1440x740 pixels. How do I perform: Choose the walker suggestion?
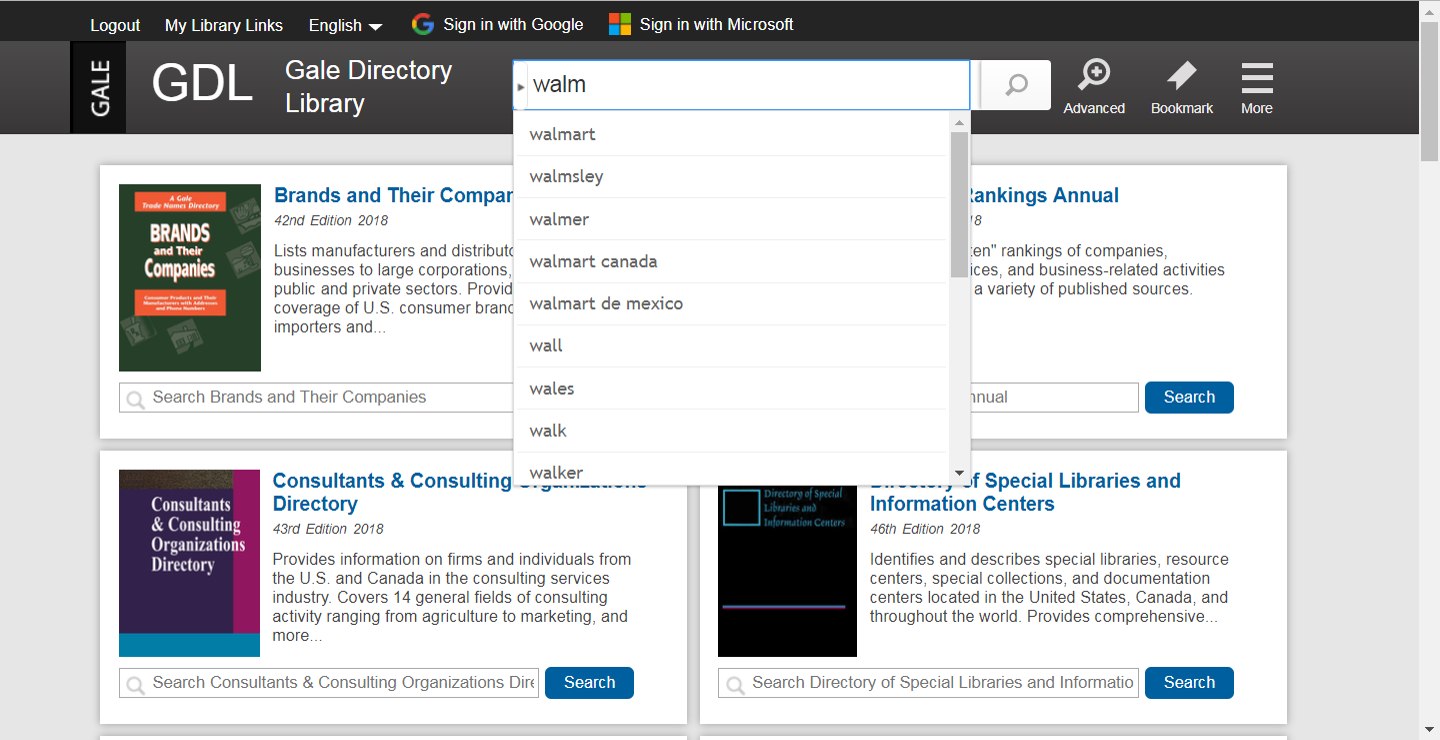[x=730, y=470]
